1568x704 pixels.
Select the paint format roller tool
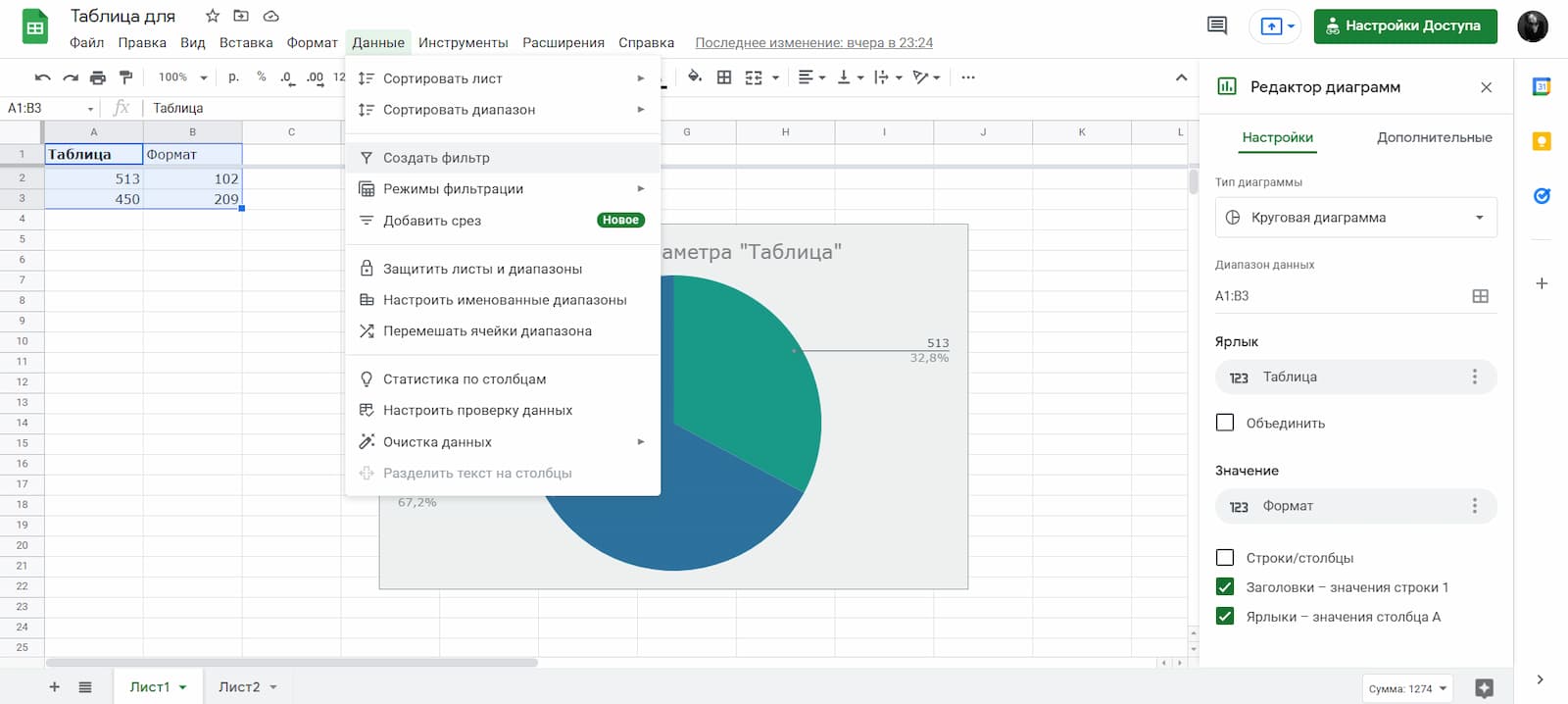click(x=125, y=77)
